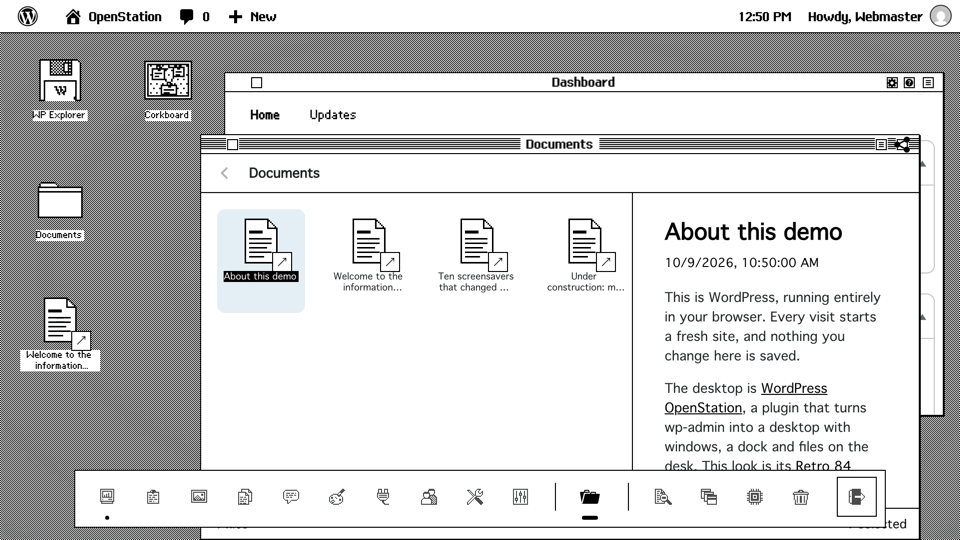The height and width of the screenshot is (540, 960).
Task: Click the help question icon in Dashboard title bar
Action: pyautogui.click(x=909, y=83)
